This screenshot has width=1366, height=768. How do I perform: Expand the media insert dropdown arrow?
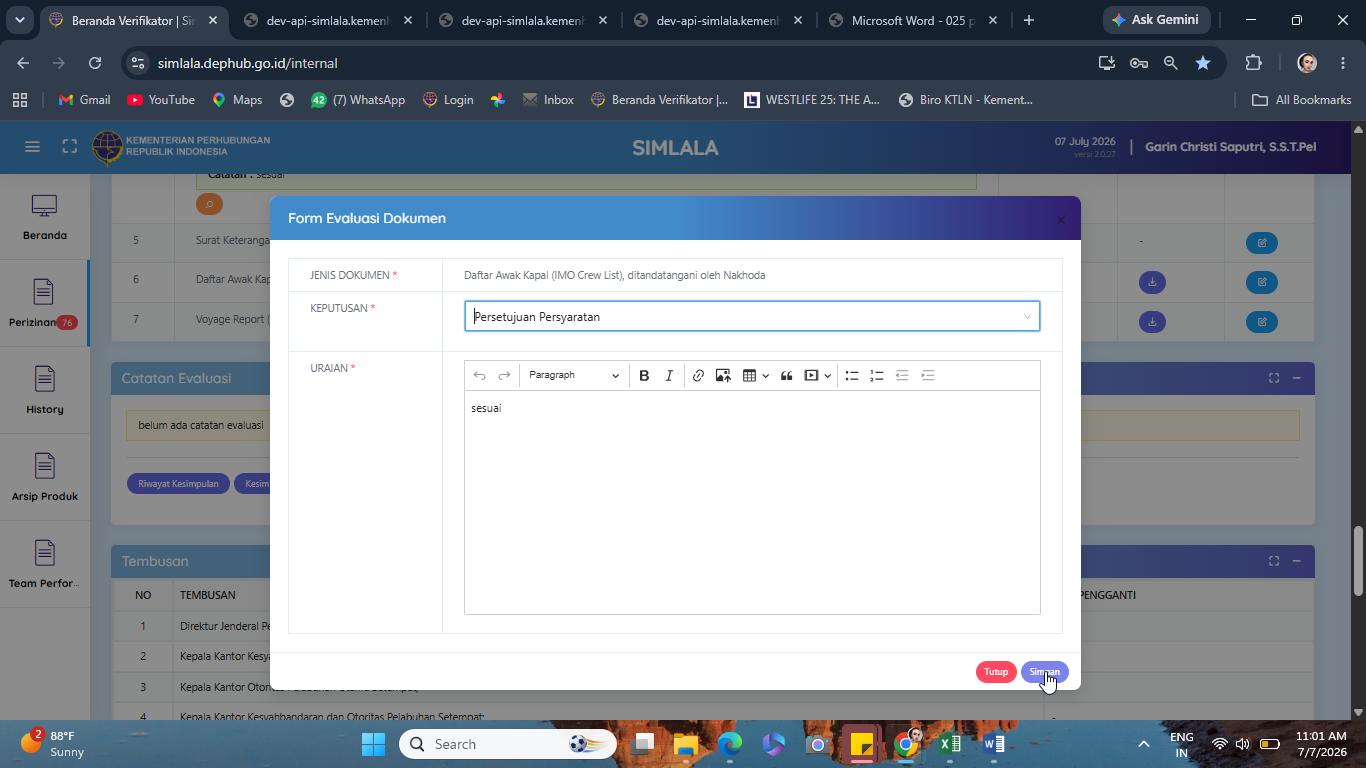pyautogui.click(x=828, y=376)
